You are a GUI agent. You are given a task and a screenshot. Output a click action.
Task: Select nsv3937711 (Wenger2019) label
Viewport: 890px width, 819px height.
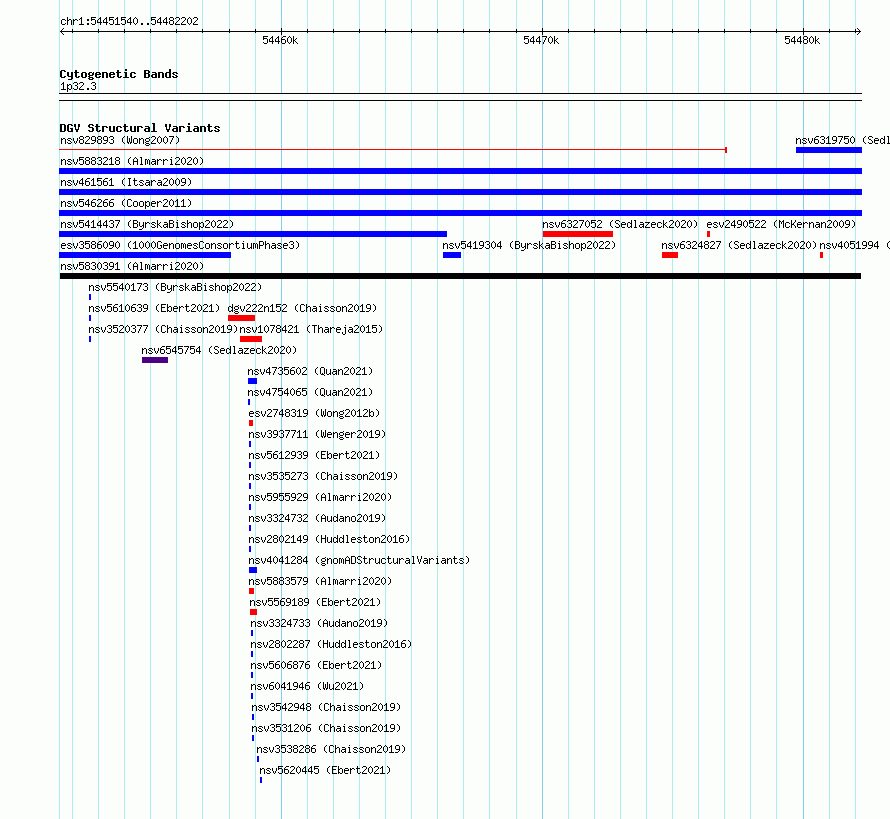tap(317, 434)
